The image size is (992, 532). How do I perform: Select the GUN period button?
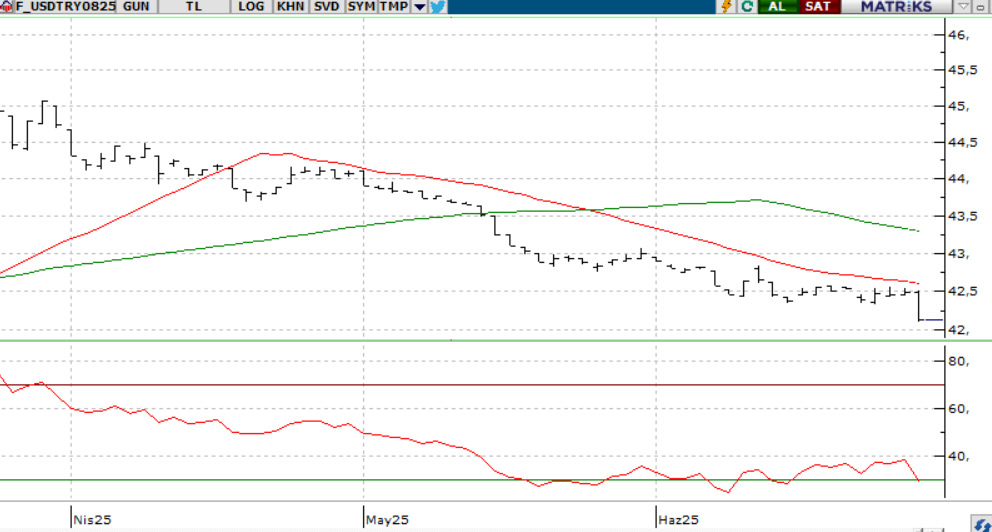136,7
